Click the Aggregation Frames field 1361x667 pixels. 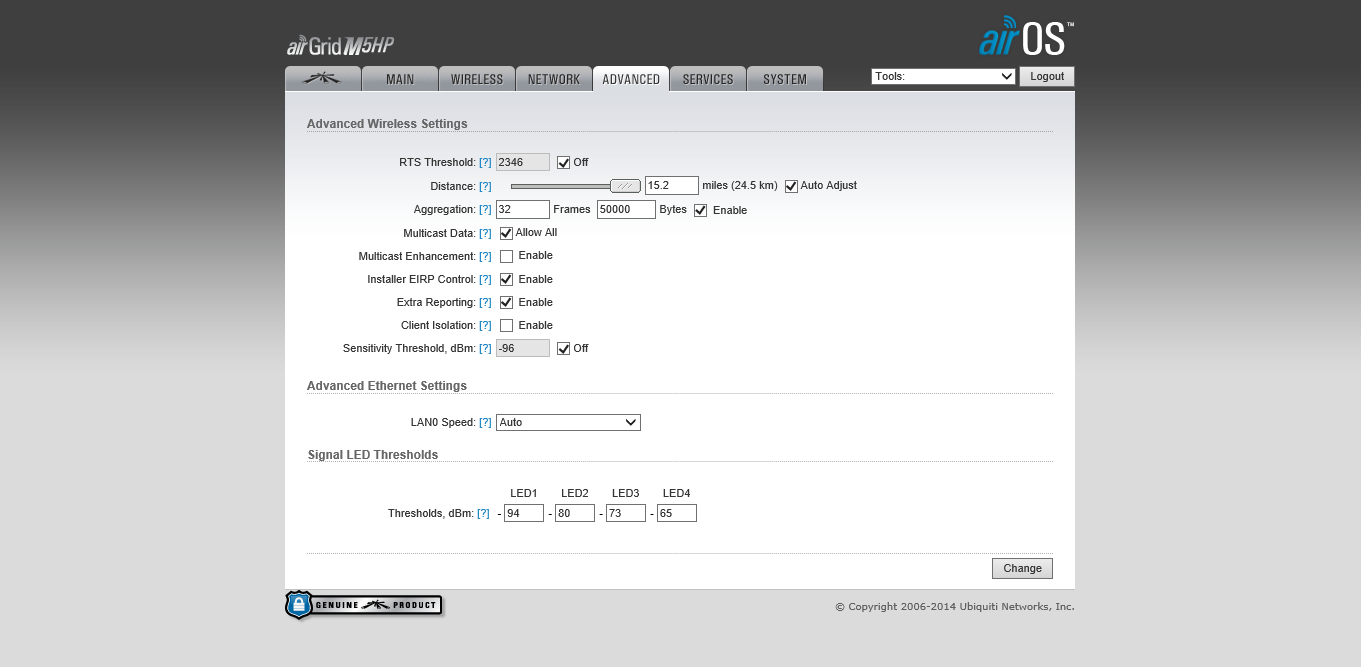coord(523,209)
